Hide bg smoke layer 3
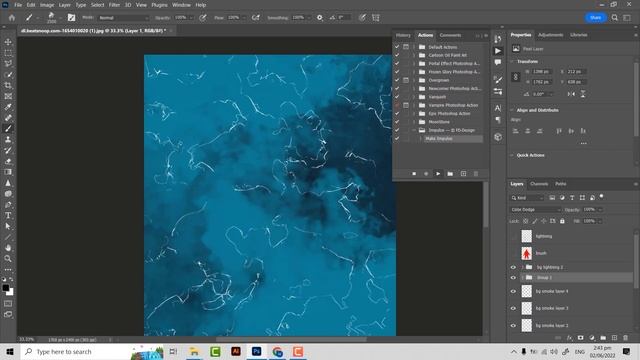The height and width of the screenshot is (360, 640). point(513,309)
